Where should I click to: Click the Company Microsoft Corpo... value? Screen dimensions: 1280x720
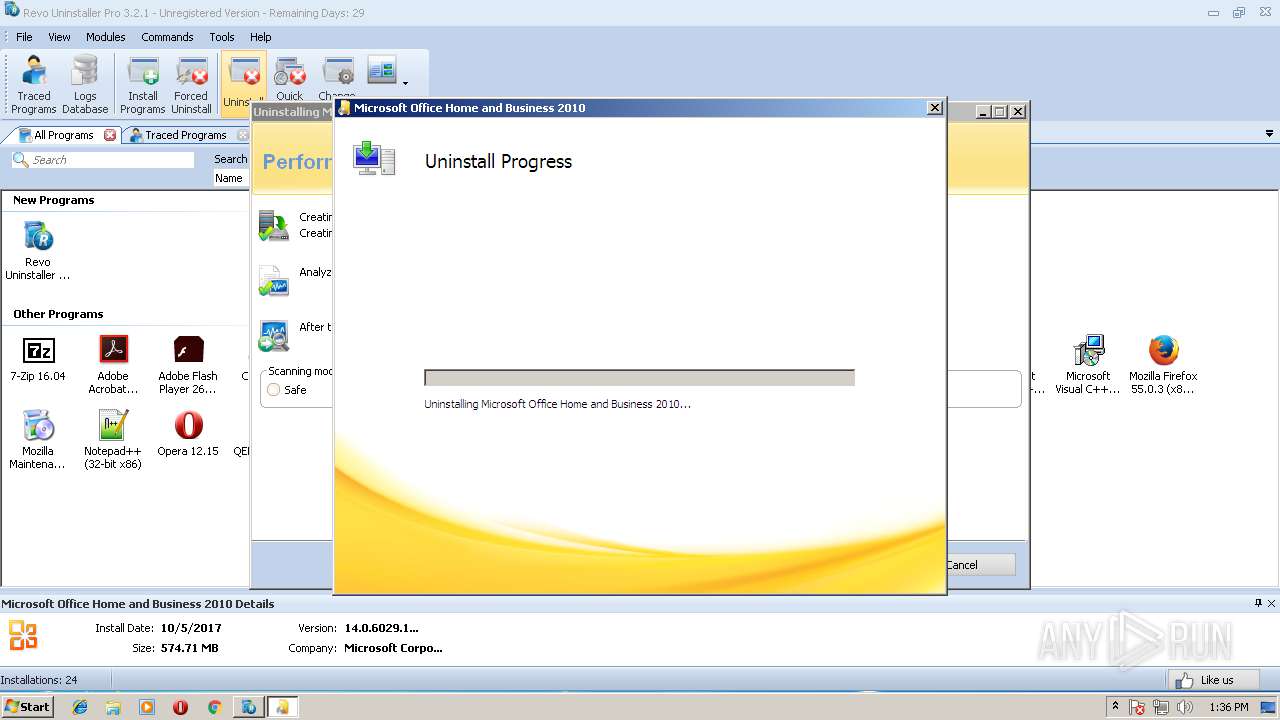(393, 648)
